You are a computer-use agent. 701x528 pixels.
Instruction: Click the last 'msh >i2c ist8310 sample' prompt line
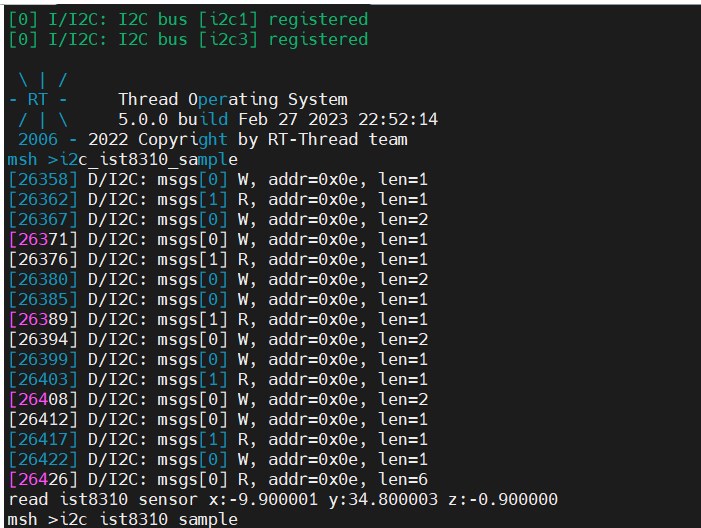coord(123,520)
